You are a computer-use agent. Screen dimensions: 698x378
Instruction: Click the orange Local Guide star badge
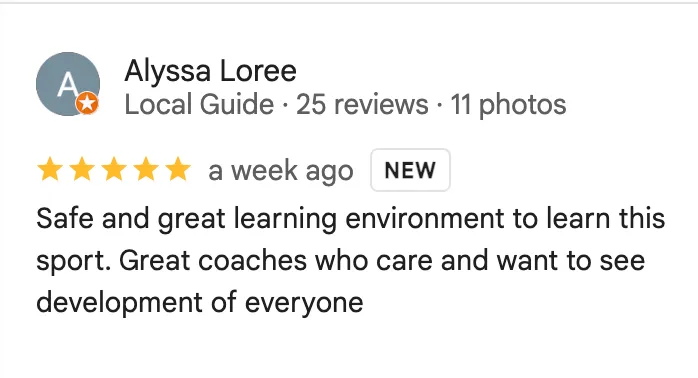coord(87,104)
